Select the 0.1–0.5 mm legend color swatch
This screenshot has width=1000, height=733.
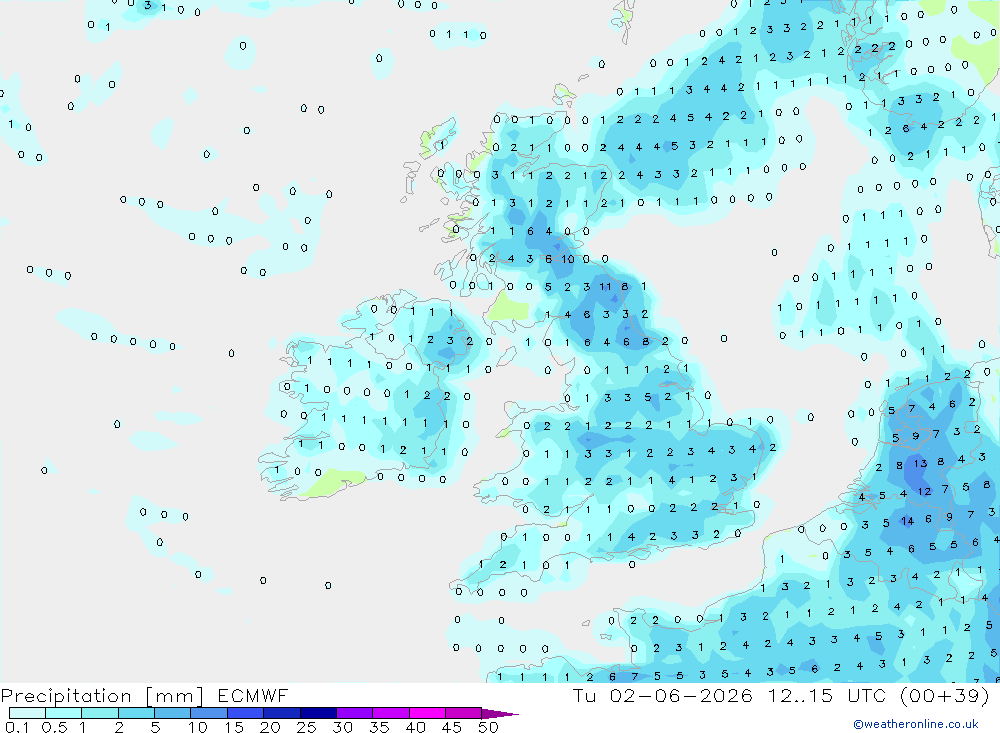click(x=27, y=713)
